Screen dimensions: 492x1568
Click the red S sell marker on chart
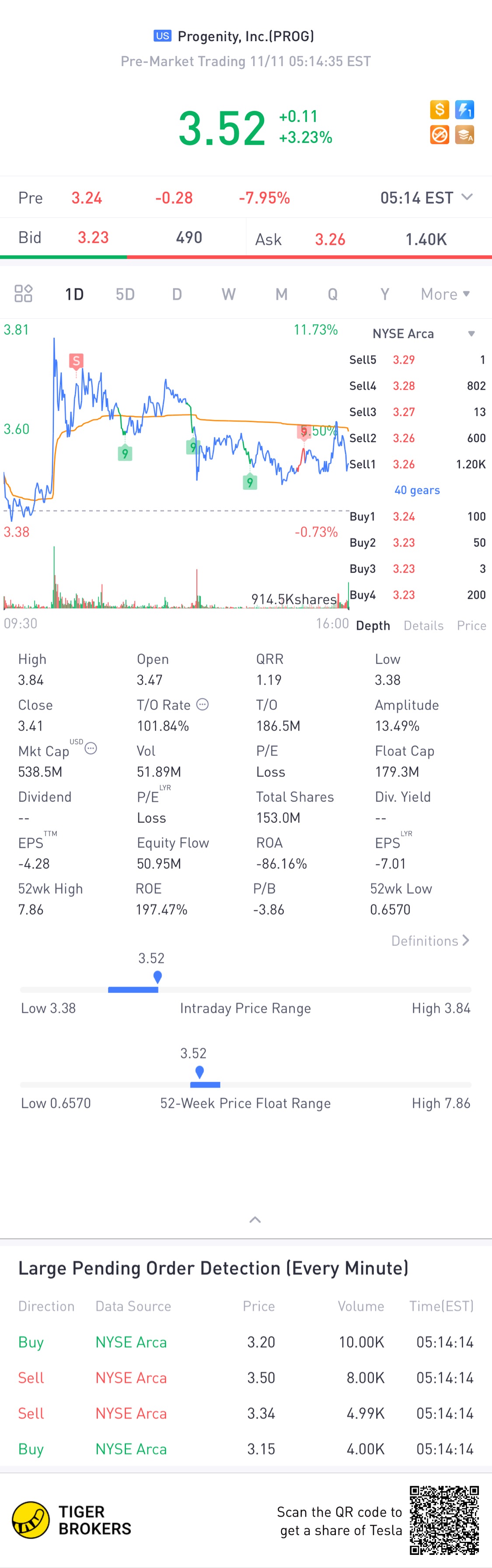(76, 361)
